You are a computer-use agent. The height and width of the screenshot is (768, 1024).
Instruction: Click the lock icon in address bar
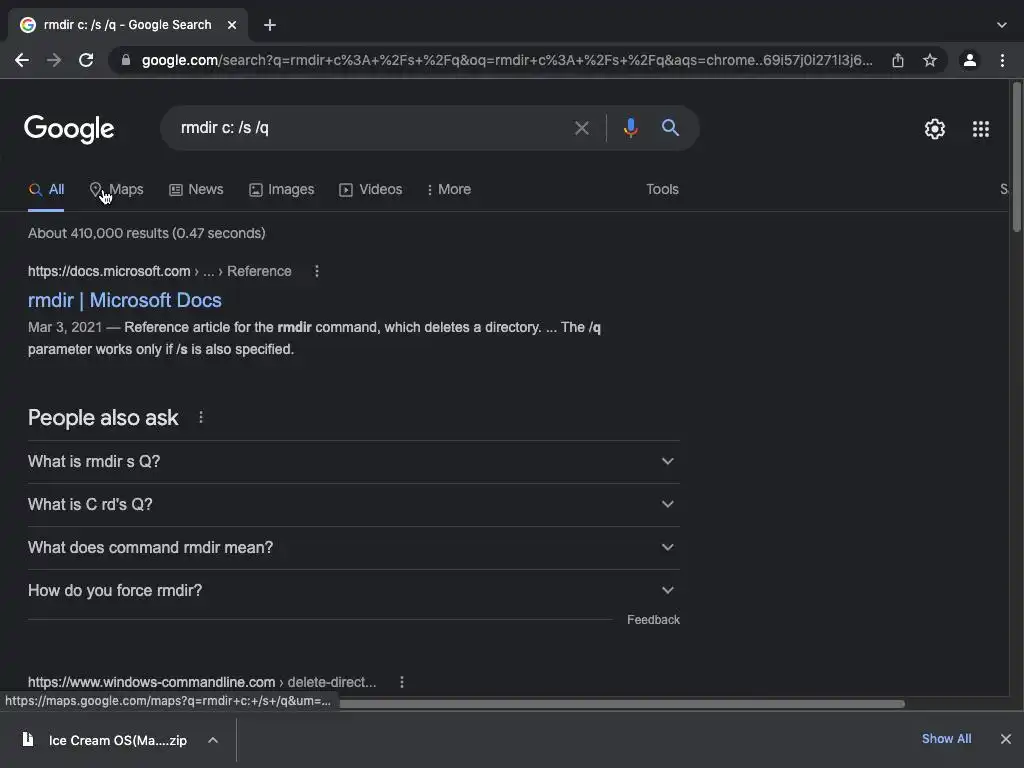pos(126,60)
